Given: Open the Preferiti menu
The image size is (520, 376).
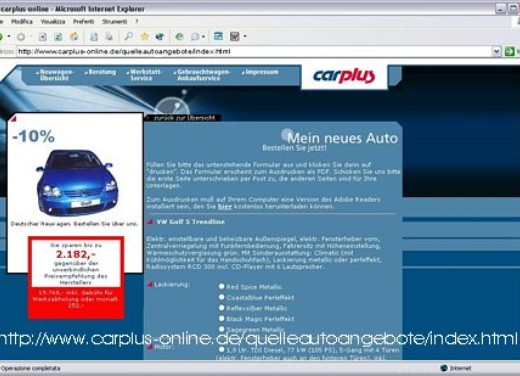Looking at the screenshot, I should click(84, 22).
